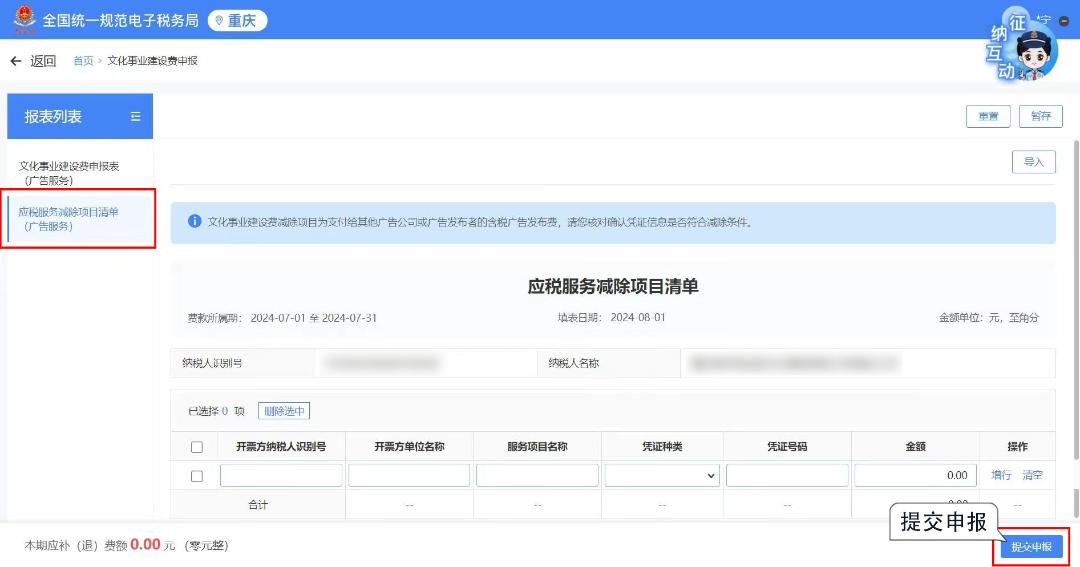
Task: Click the 重置 button
Action: (988, 116)
